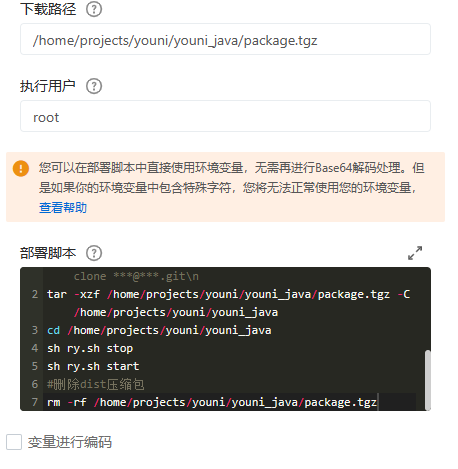Click the 变量进行编码 label text
Screen dimensions: 458x469
pyautogui.click(x=70, y=442)
